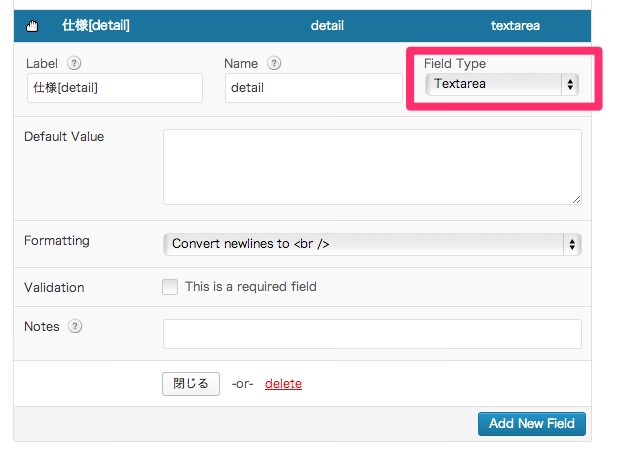Focus the Name input containing detail
The height and width of the screenshot is (462, 637).
pos(314,88)
